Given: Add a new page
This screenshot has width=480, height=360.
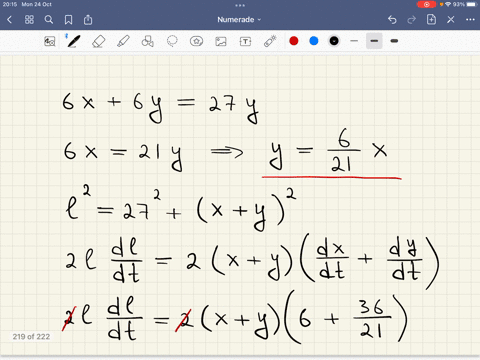Looking at the screenshot, I should (x=431, y=20).
